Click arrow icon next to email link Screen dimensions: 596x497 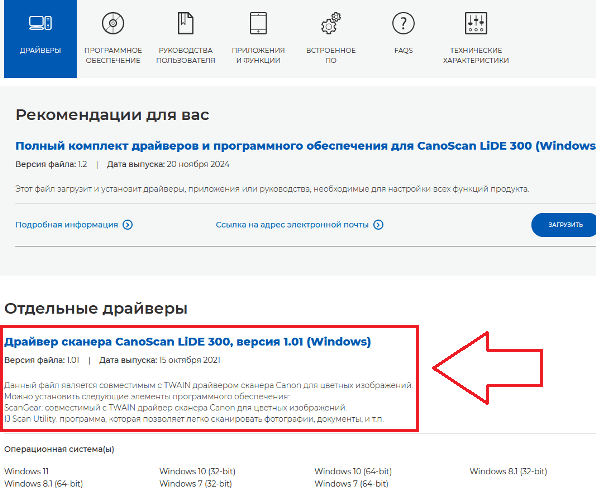(x=378, y=225)
